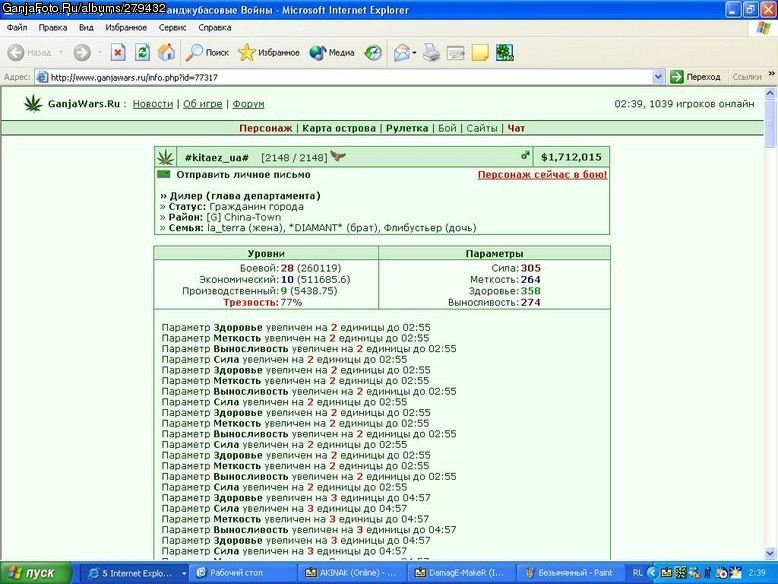Go to the Home page icon
This screenshot has height=584, width=778.
pyautogui.click(x=167, y=52)
